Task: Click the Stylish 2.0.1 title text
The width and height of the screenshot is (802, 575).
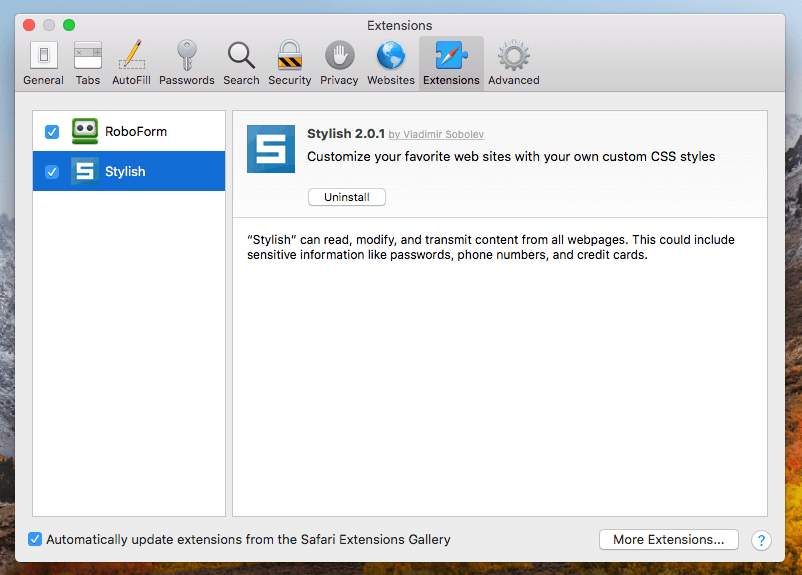Action: (346, 134)
